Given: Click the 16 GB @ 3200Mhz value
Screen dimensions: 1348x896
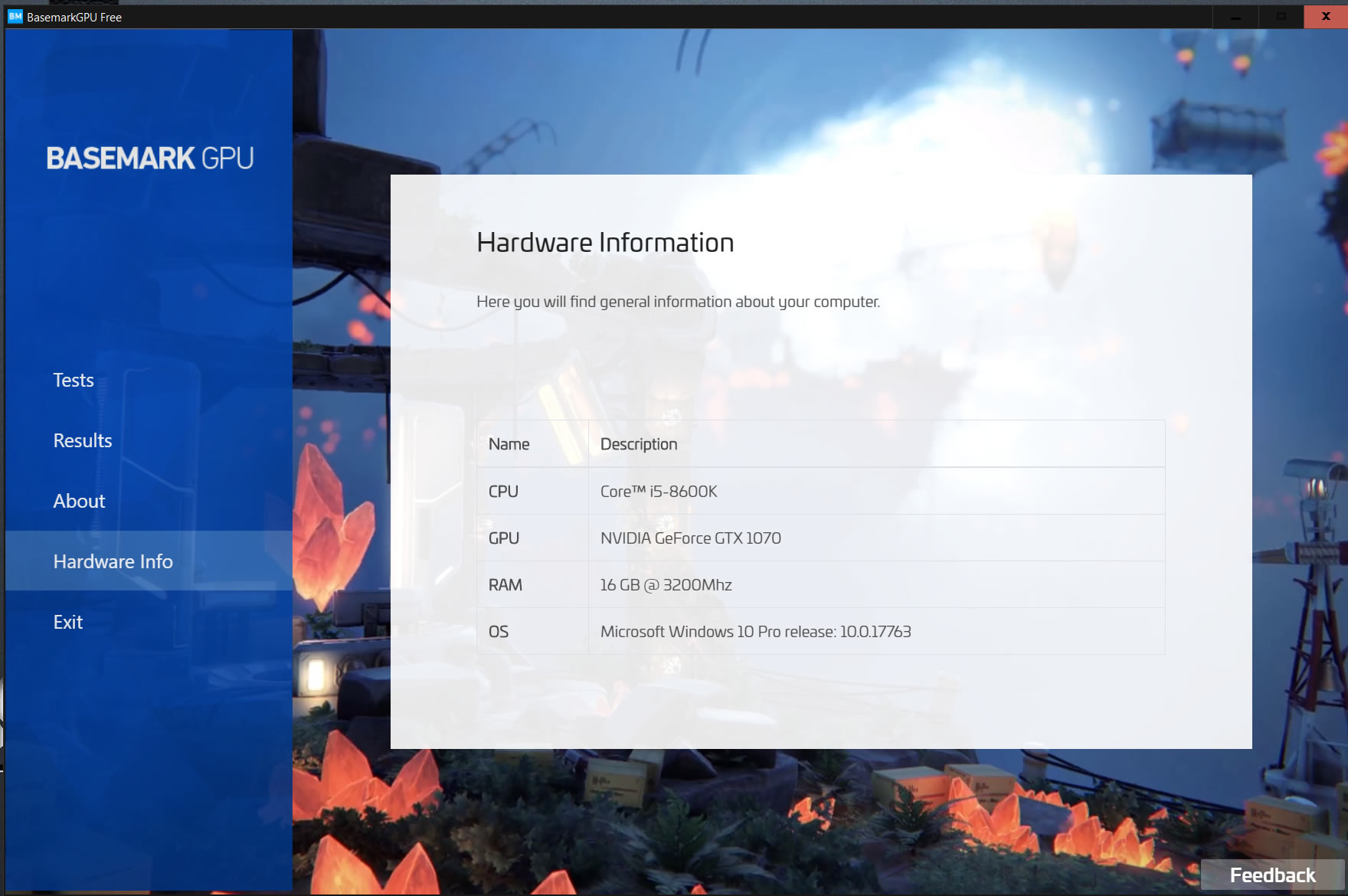Looking at the screenshot, I should tap(666, 585).
